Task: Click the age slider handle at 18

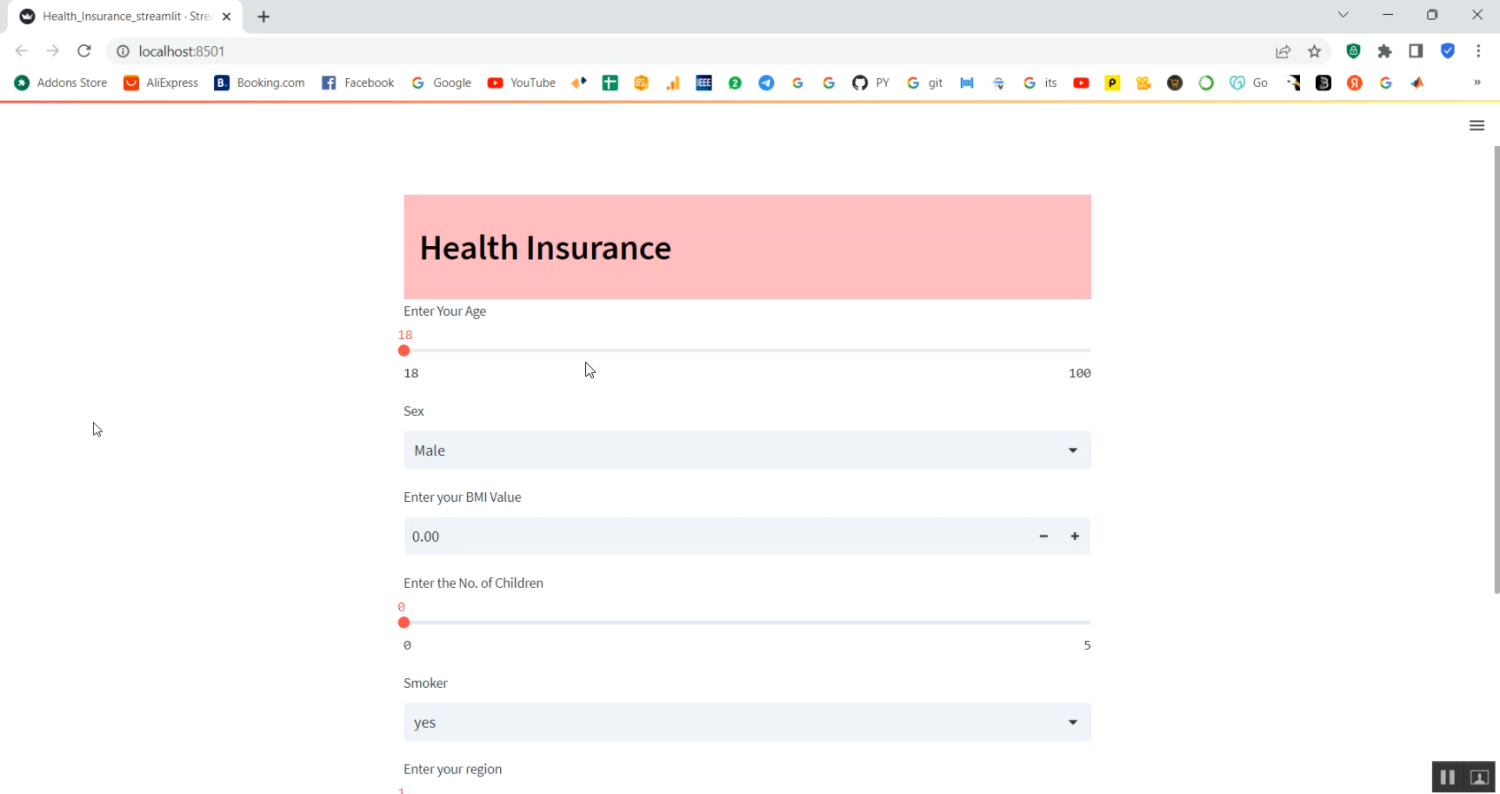Action: click(x=404, y=351)
